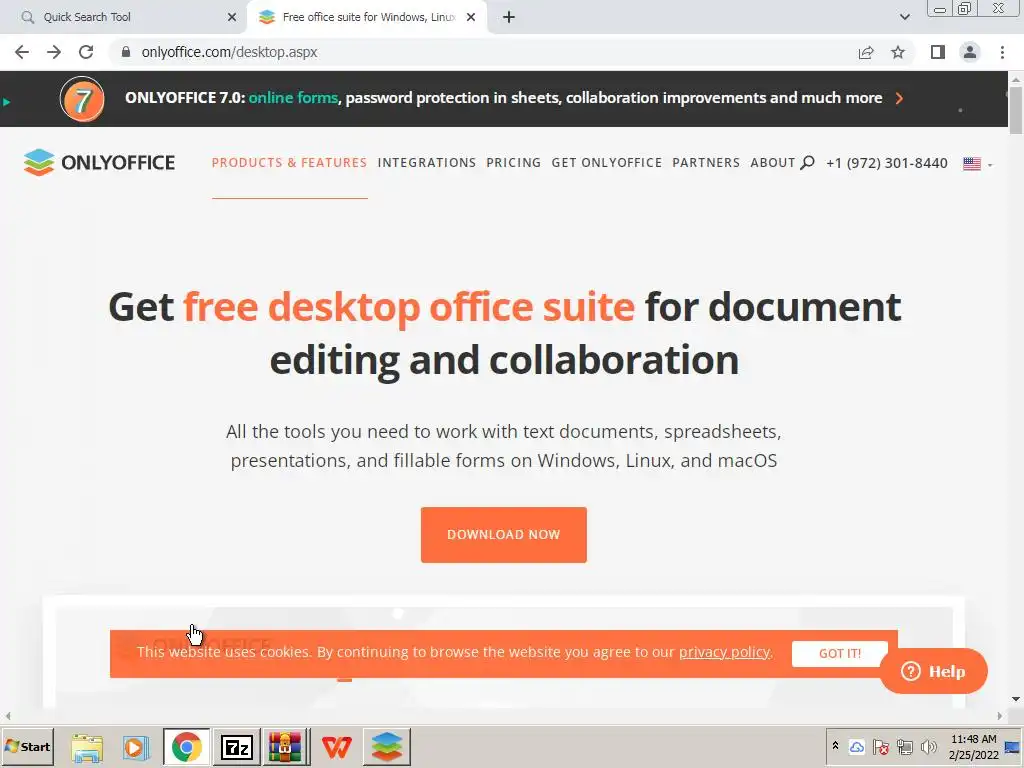Open the privacy policy link

pos(724,652)
